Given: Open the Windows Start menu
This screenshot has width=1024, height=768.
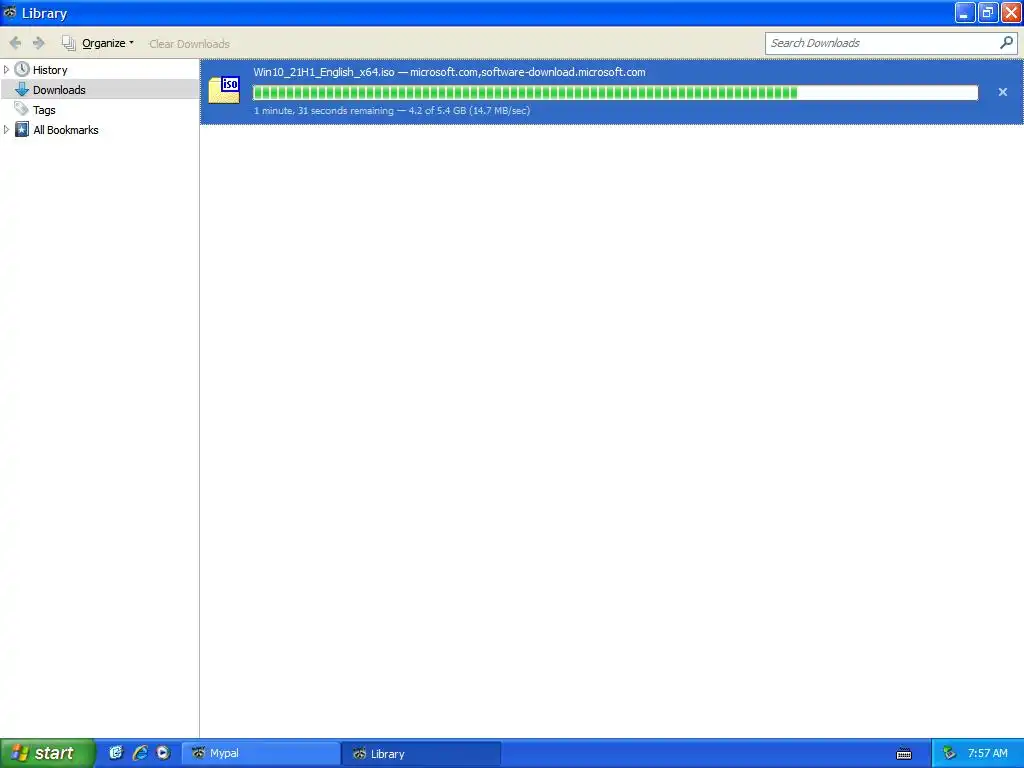Looking at the screenshot, I should [x=47, y=753].
